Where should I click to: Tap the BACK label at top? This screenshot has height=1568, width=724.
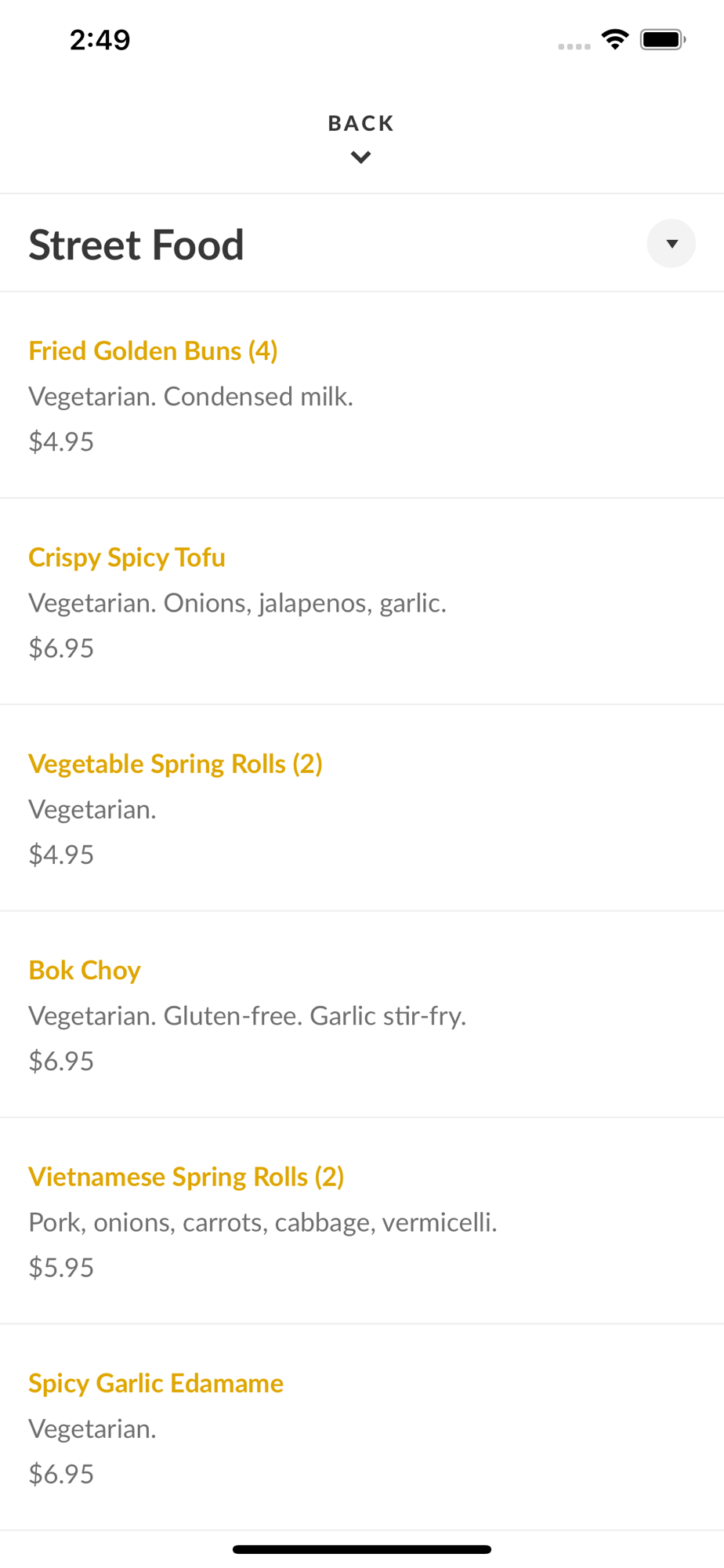coord(360,123)
